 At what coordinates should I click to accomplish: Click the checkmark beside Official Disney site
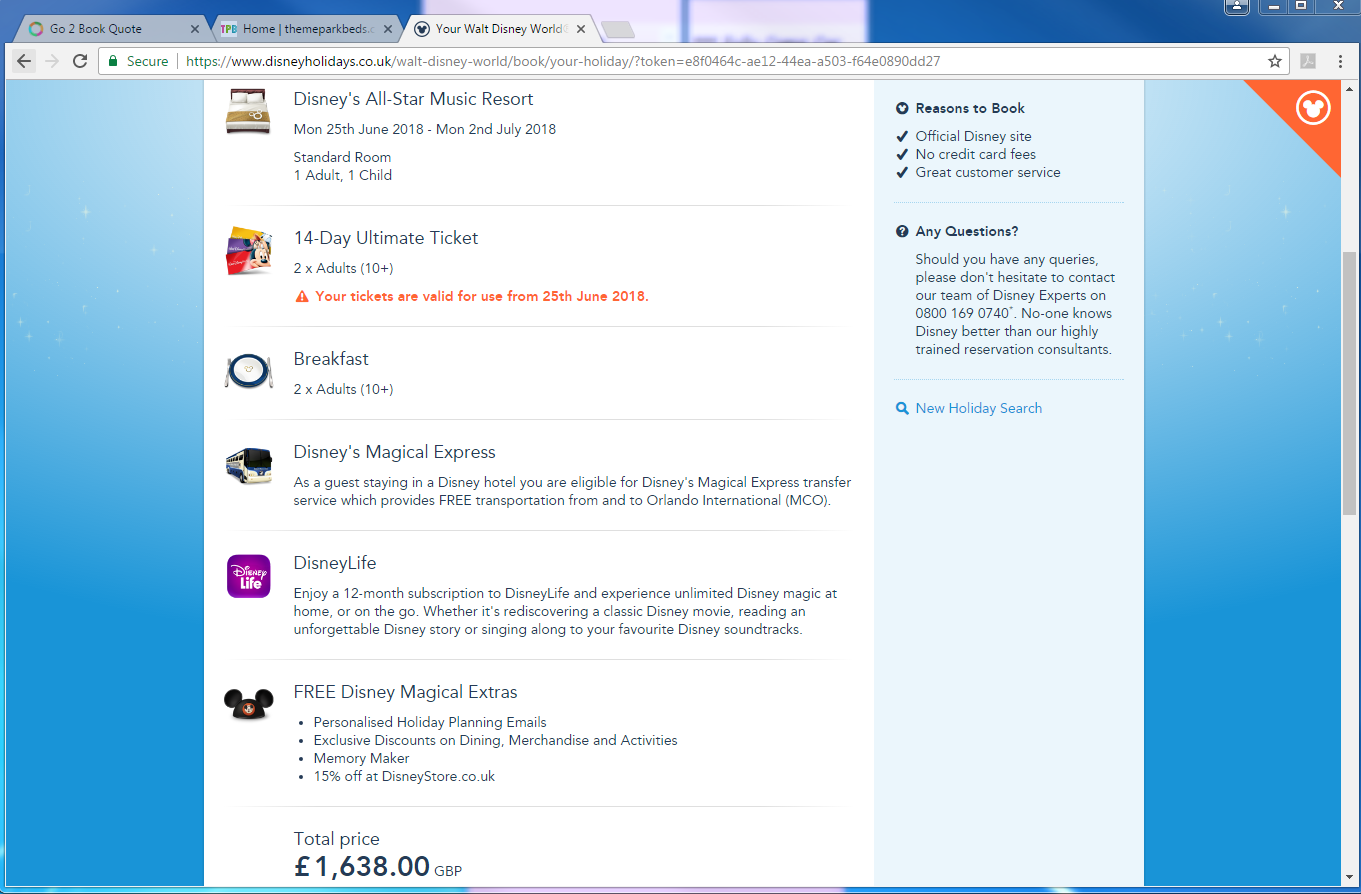pyautogui.click(x=902, y=136)
